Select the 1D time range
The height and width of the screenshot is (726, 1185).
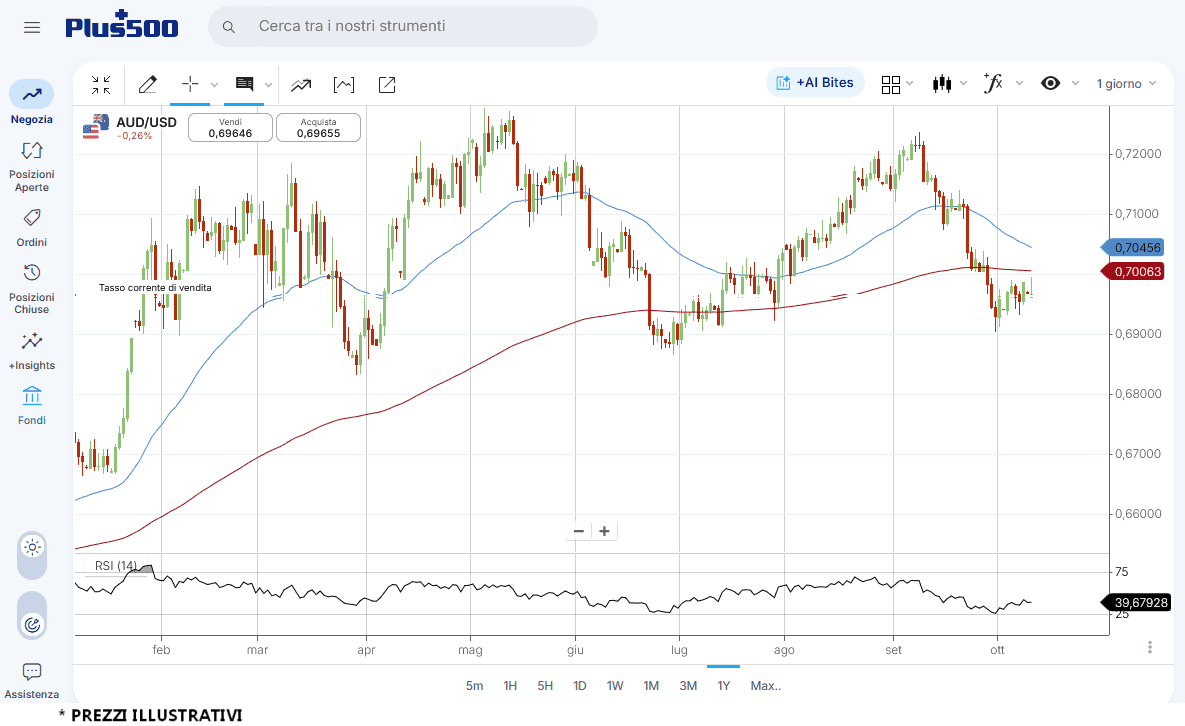580,686
